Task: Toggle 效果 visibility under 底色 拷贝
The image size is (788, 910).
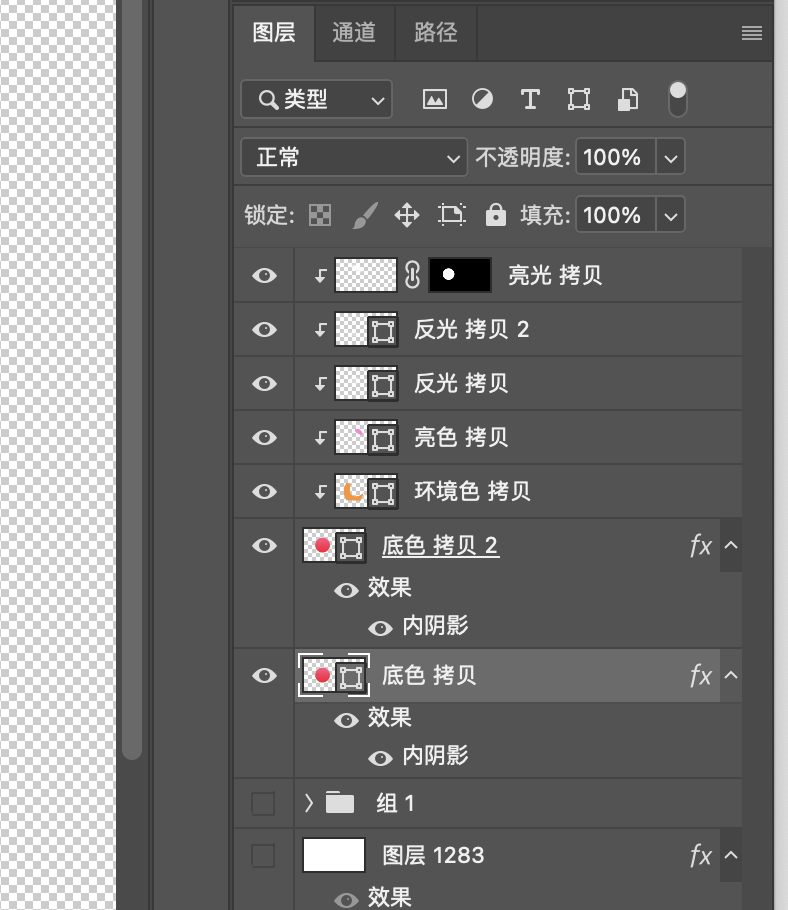Action: click(x=346, y=721)
